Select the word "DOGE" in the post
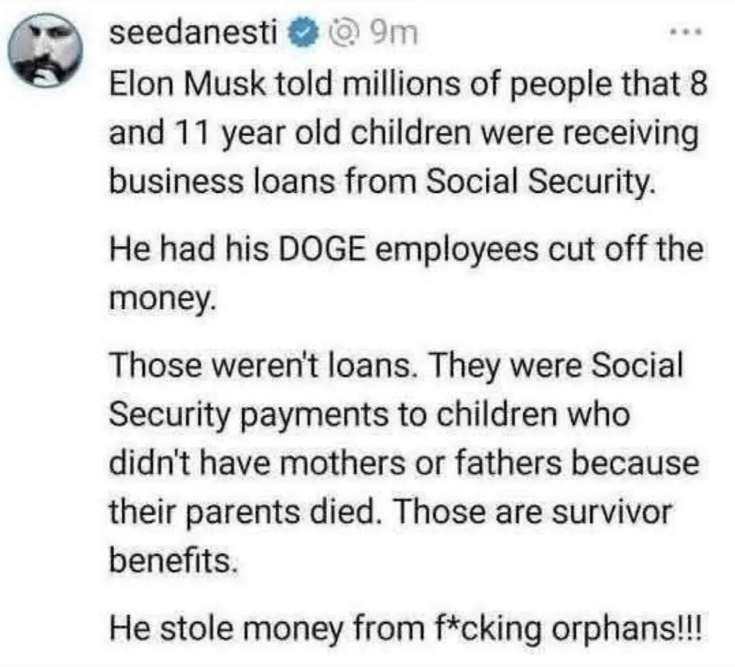This screenshot has width=735, height=667. [322, 249]
